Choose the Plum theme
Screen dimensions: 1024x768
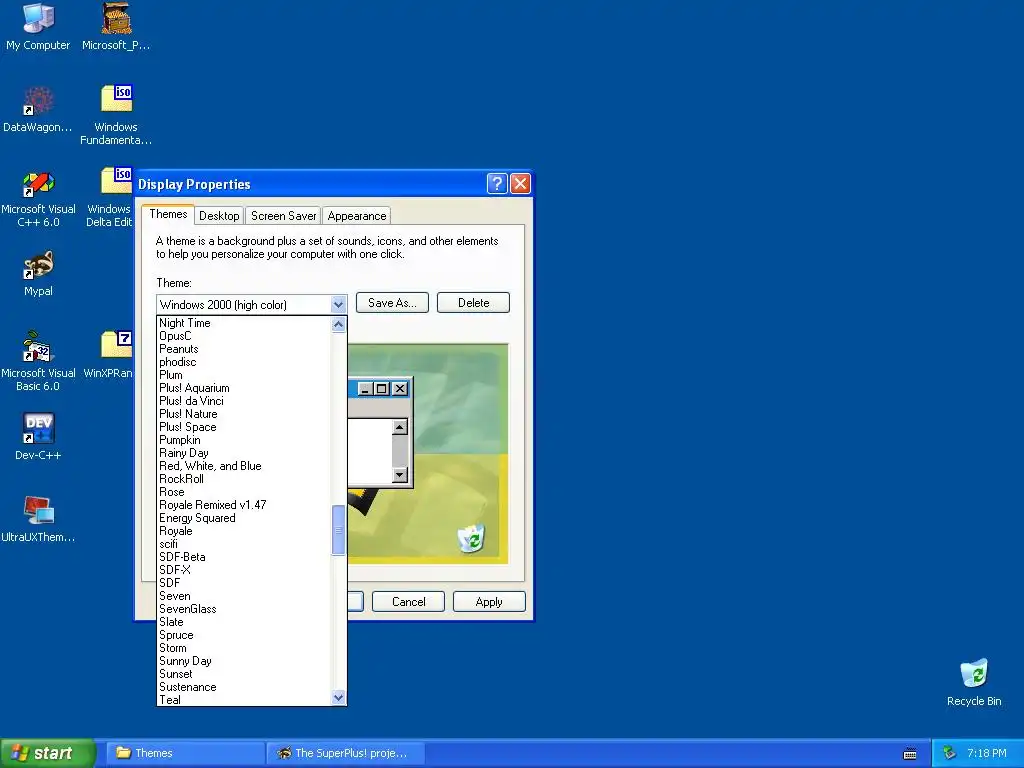point(245,375)
